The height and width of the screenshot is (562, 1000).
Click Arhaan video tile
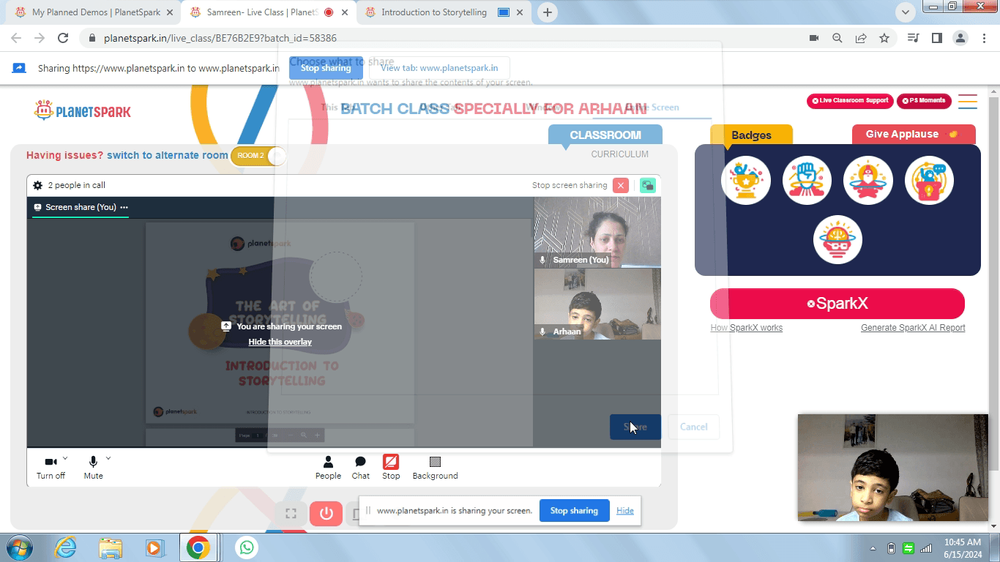click(x=597, y=304)
